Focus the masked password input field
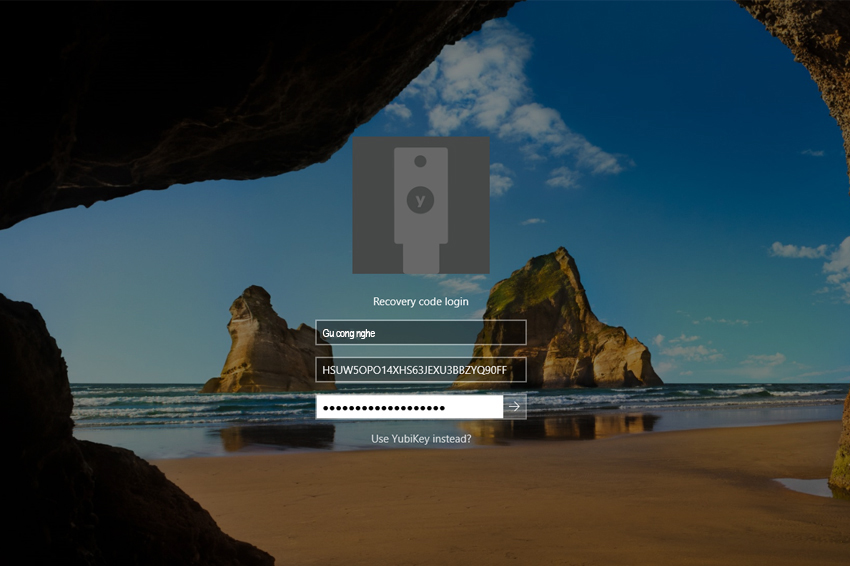 [409, 407]
